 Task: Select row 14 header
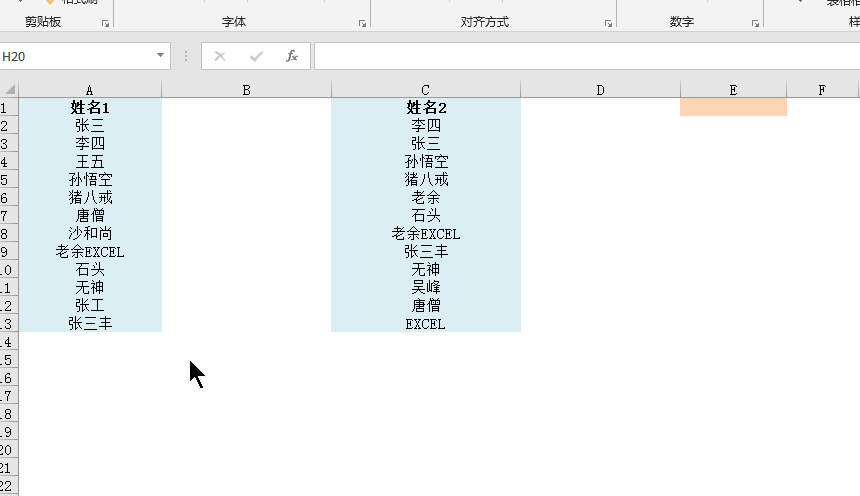9,342
